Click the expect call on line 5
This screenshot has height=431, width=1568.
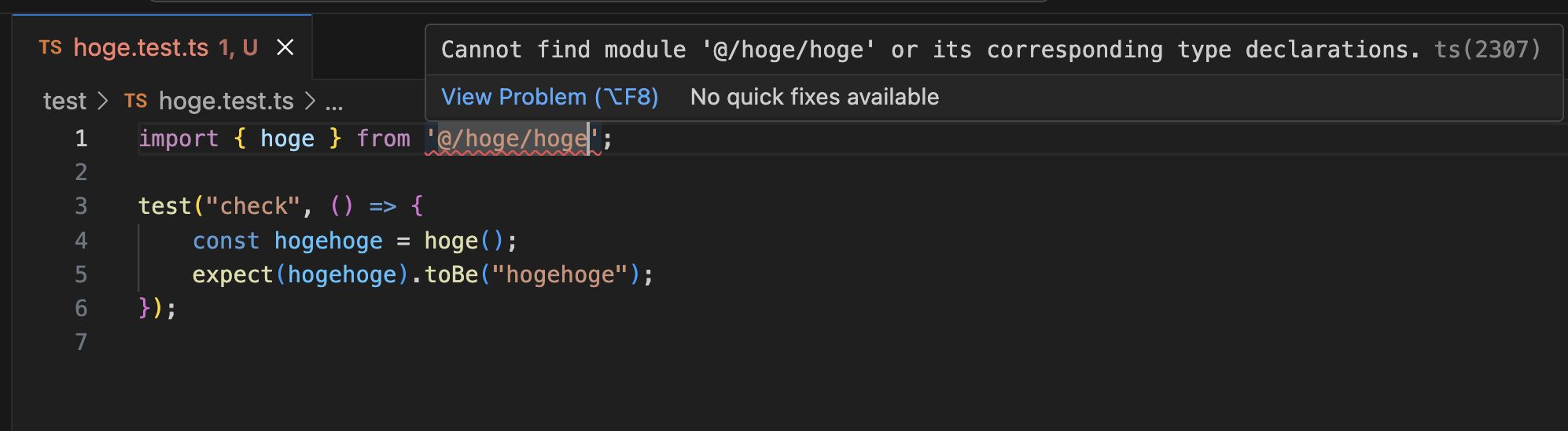232,274
